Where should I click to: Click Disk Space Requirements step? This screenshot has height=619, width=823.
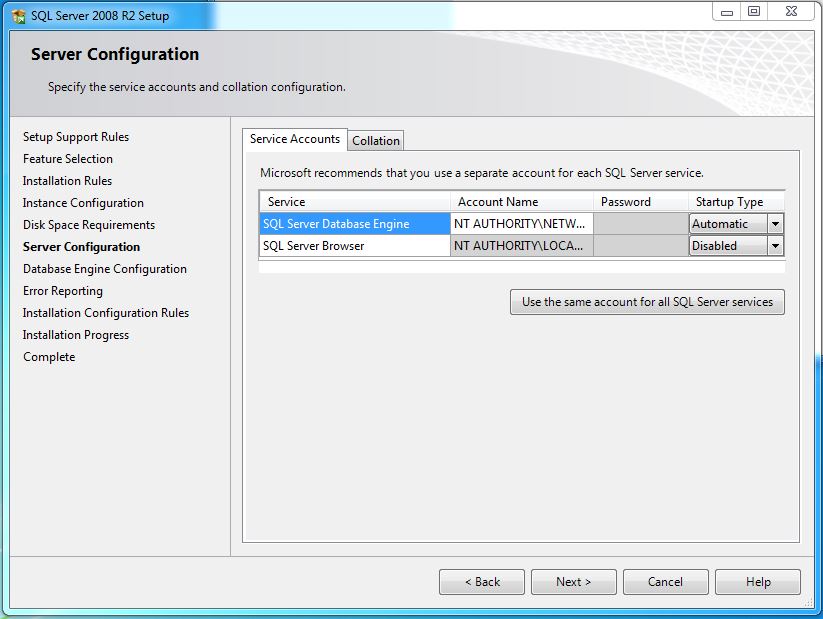tap(90, 225)
